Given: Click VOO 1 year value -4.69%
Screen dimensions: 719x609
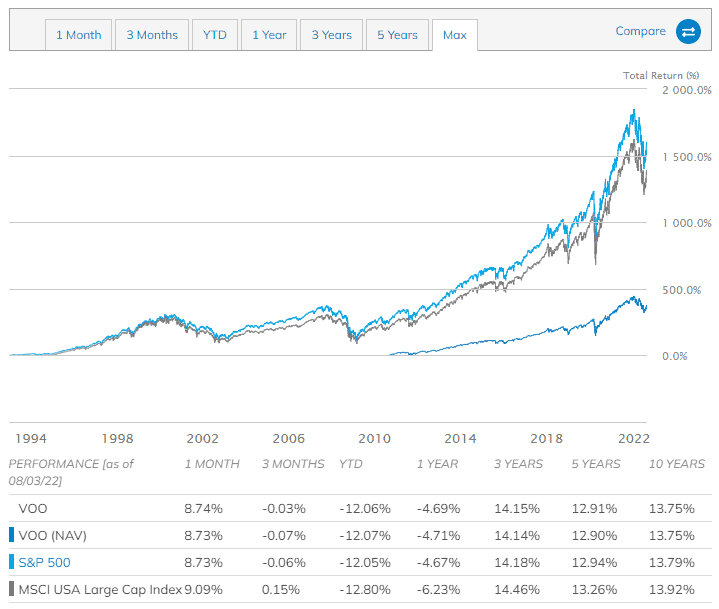Looking at the screenshot, I should click(x=438, y=509).
